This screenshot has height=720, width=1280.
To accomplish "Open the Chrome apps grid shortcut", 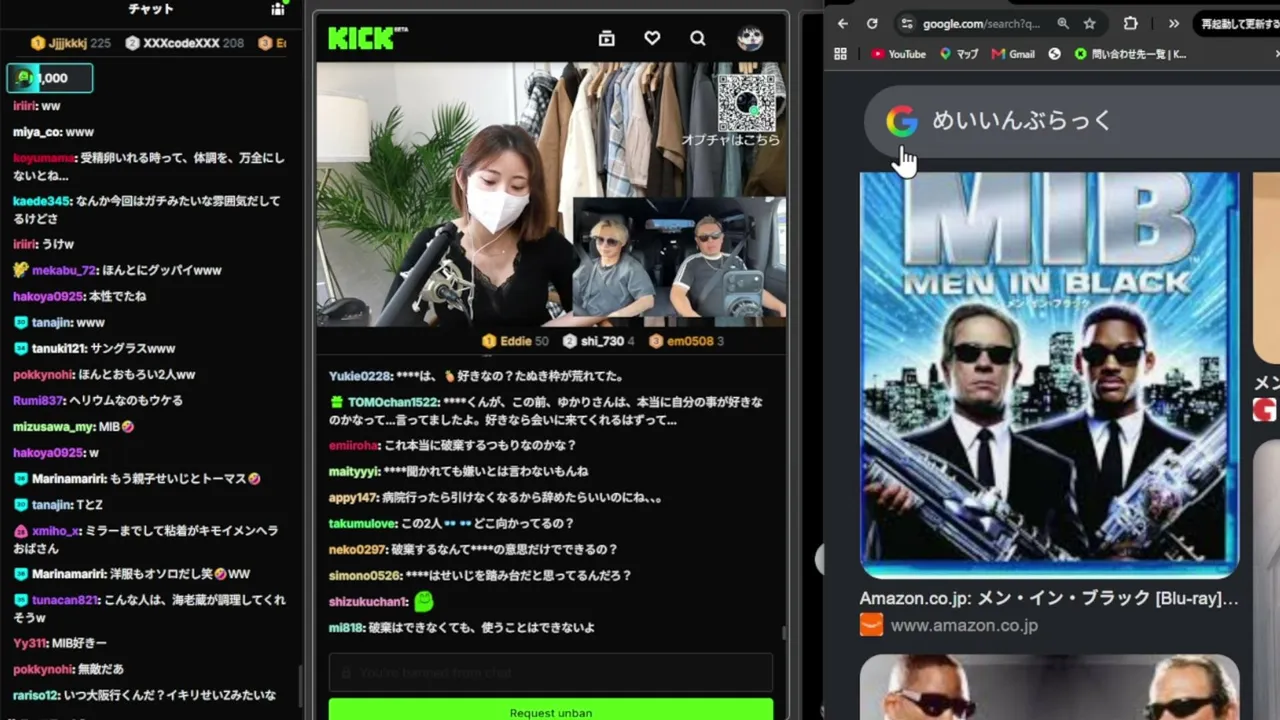I will [840, 54].
